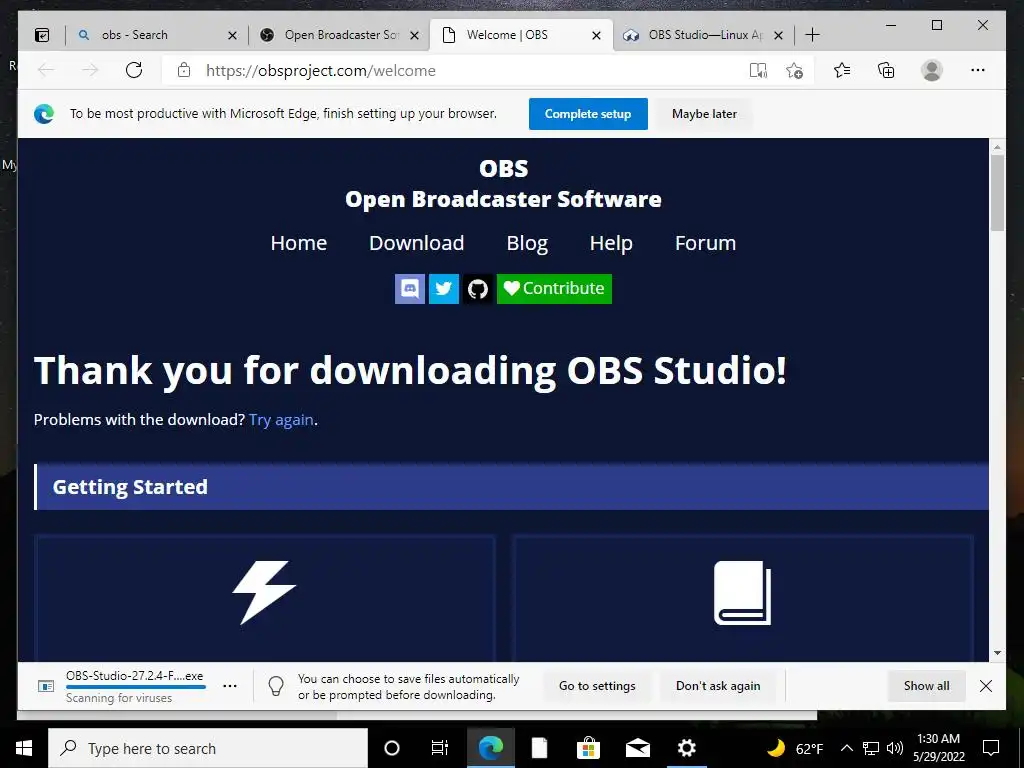
Task: Dismiss with Maybe later button
Action: point(704,114)
